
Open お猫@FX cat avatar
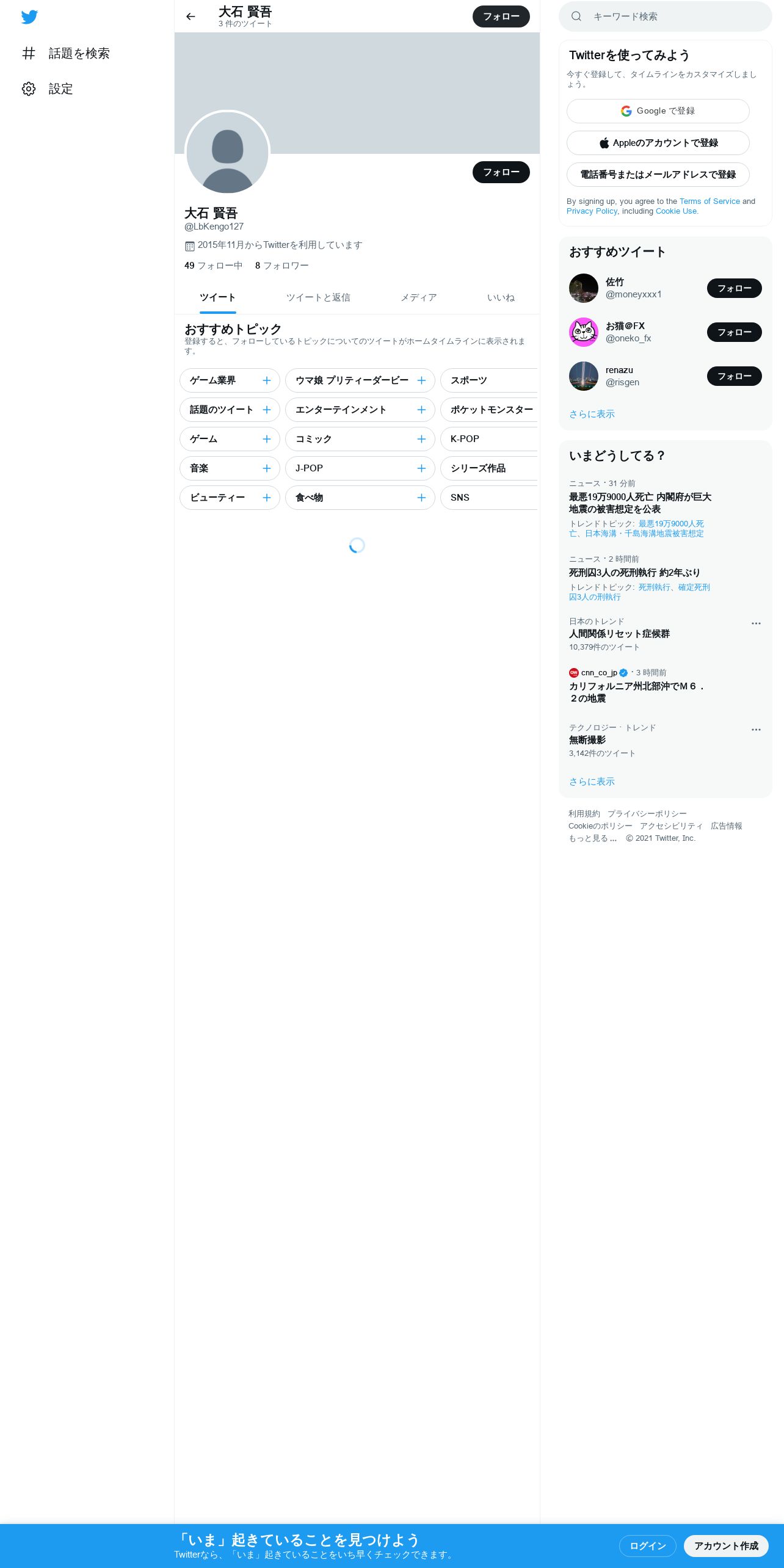click(x=584, y=332)
